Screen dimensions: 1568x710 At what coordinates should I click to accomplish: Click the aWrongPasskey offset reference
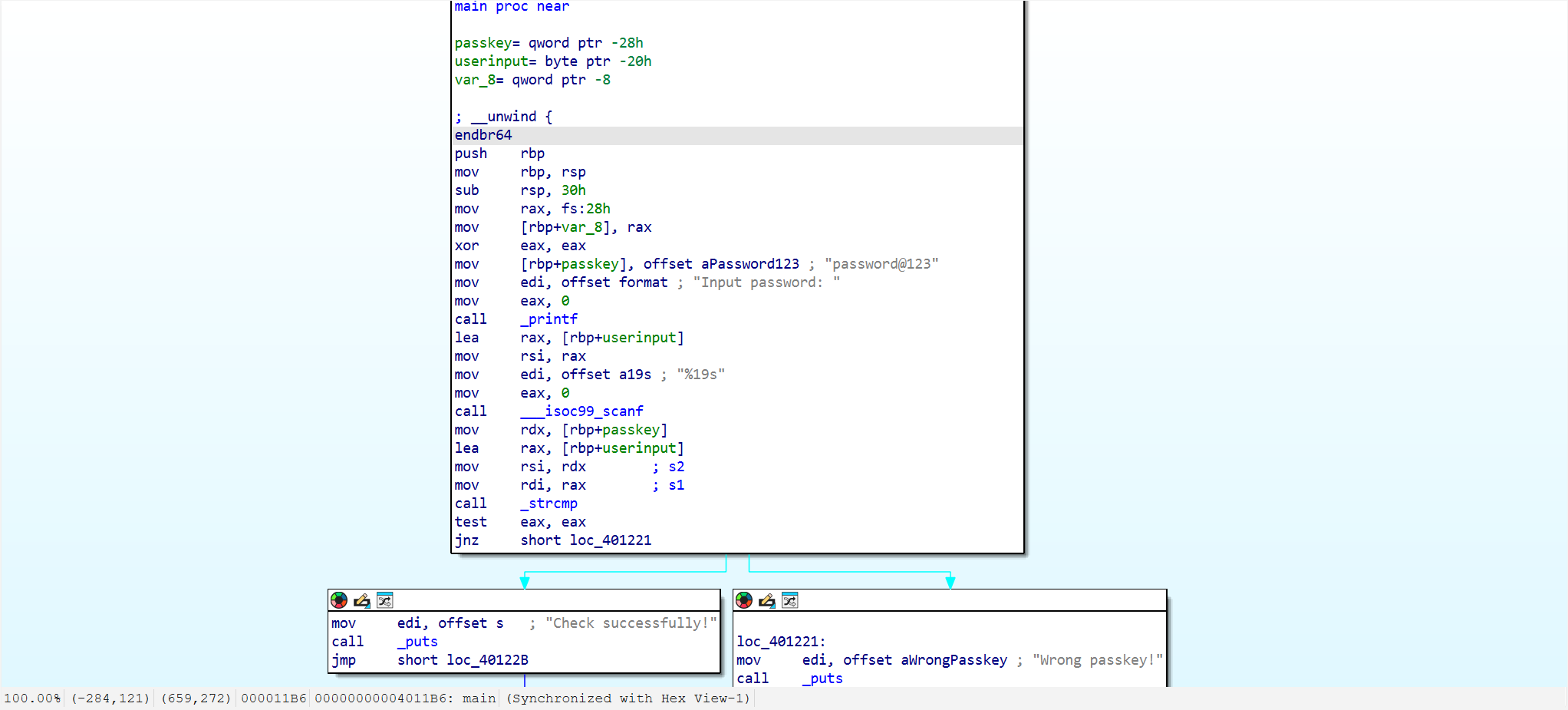pyautogui.click(x=954, y=660)
